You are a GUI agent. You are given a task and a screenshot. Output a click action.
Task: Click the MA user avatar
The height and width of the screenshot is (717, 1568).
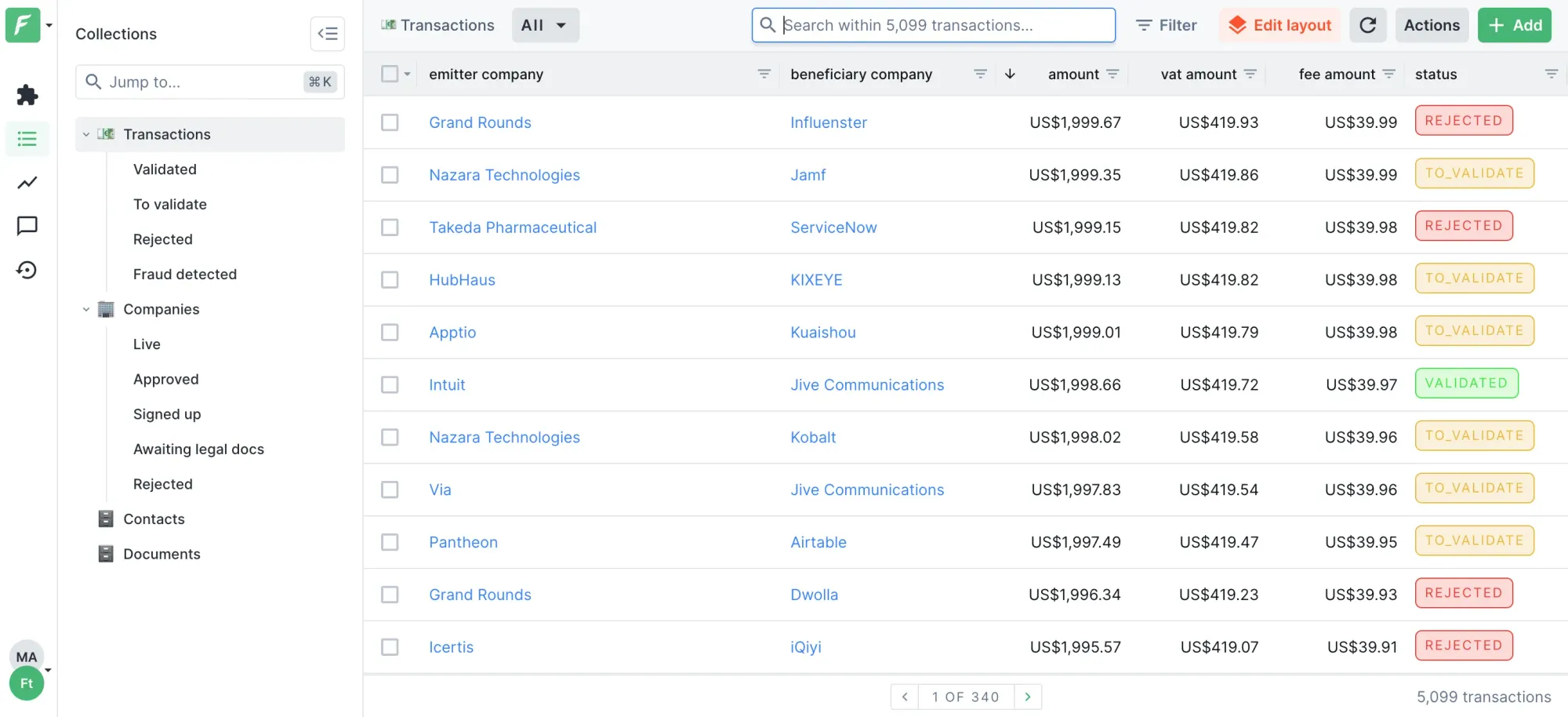[27, 657]
